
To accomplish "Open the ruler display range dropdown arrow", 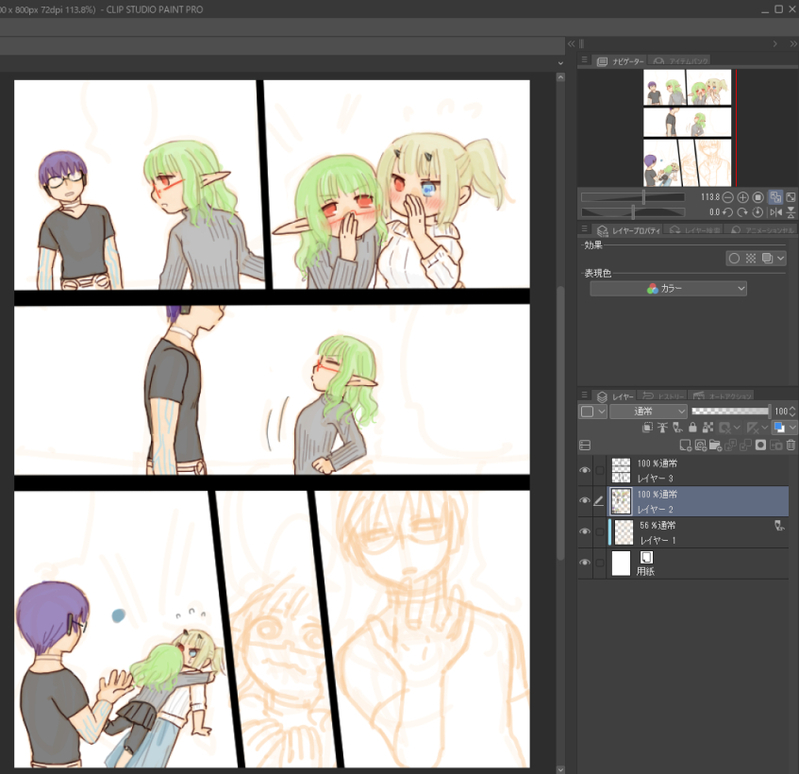I will [764, 428].
